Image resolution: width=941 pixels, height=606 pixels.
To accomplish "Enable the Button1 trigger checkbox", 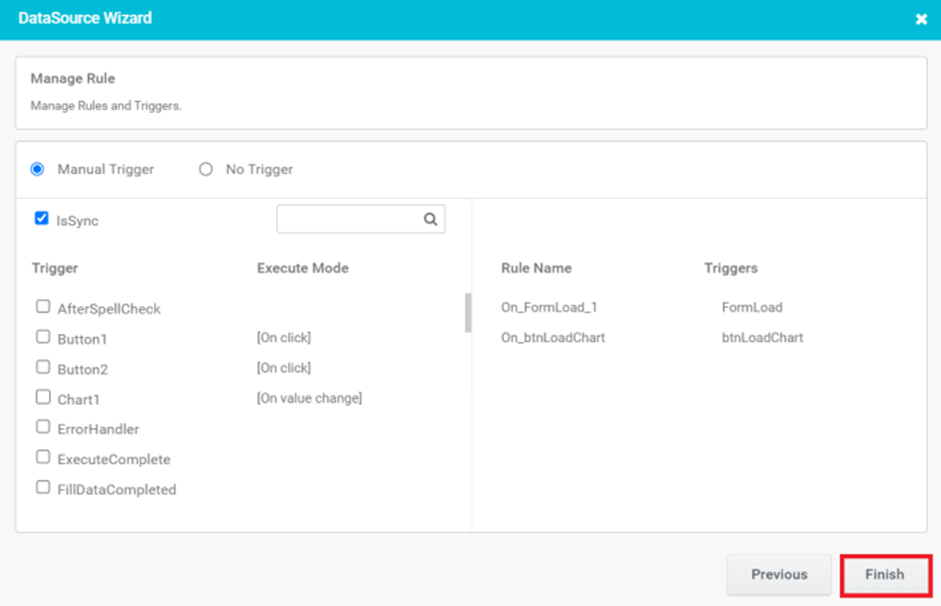I will point(43,337).
